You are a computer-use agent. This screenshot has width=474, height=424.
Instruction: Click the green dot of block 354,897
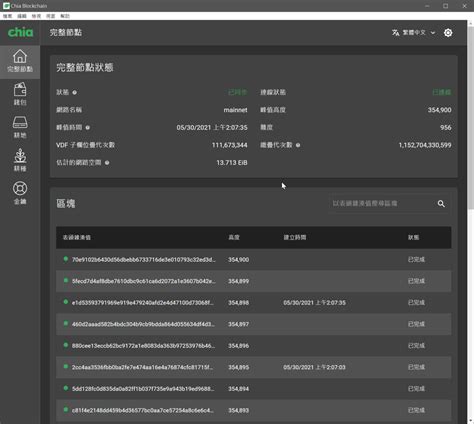(x=66, y=324)
